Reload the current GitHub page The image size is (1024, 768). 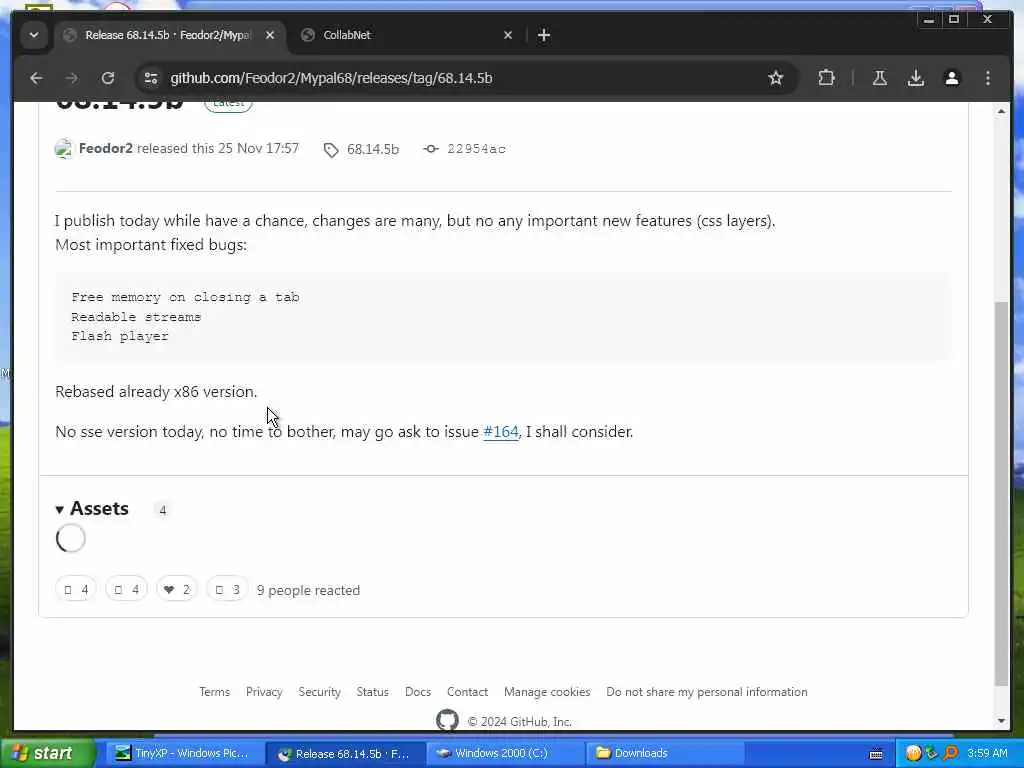pos(108,78)
